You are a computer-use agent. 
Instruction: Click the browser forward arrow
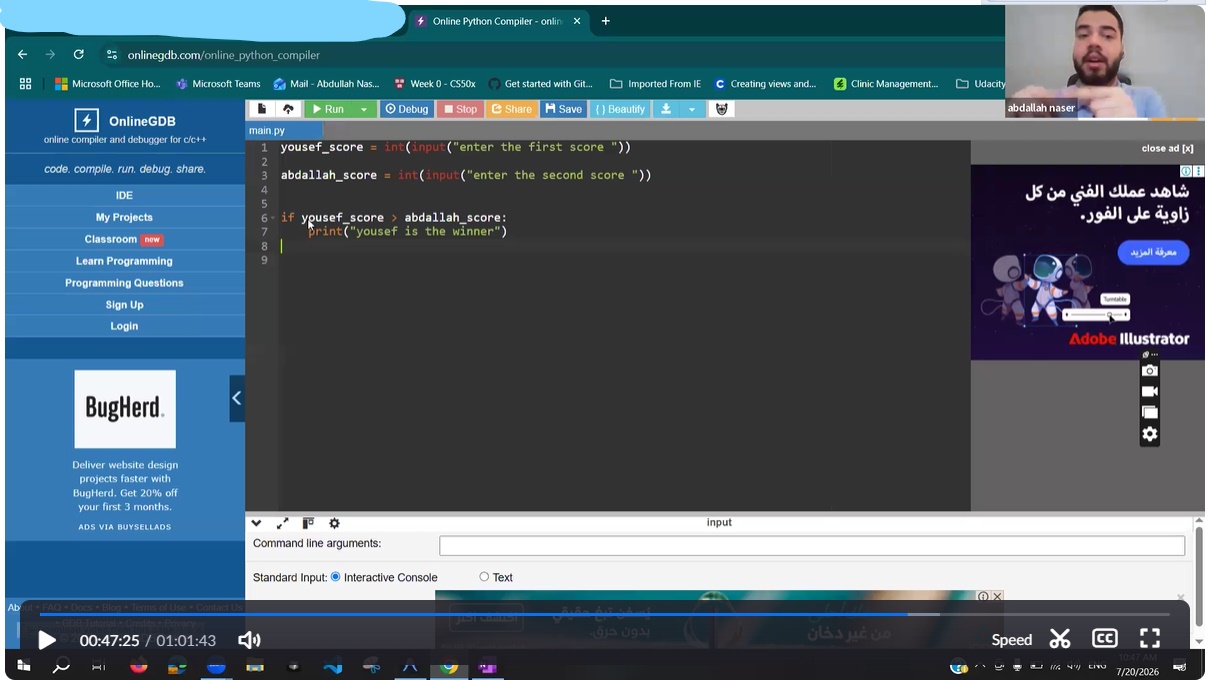coord(50,55)
